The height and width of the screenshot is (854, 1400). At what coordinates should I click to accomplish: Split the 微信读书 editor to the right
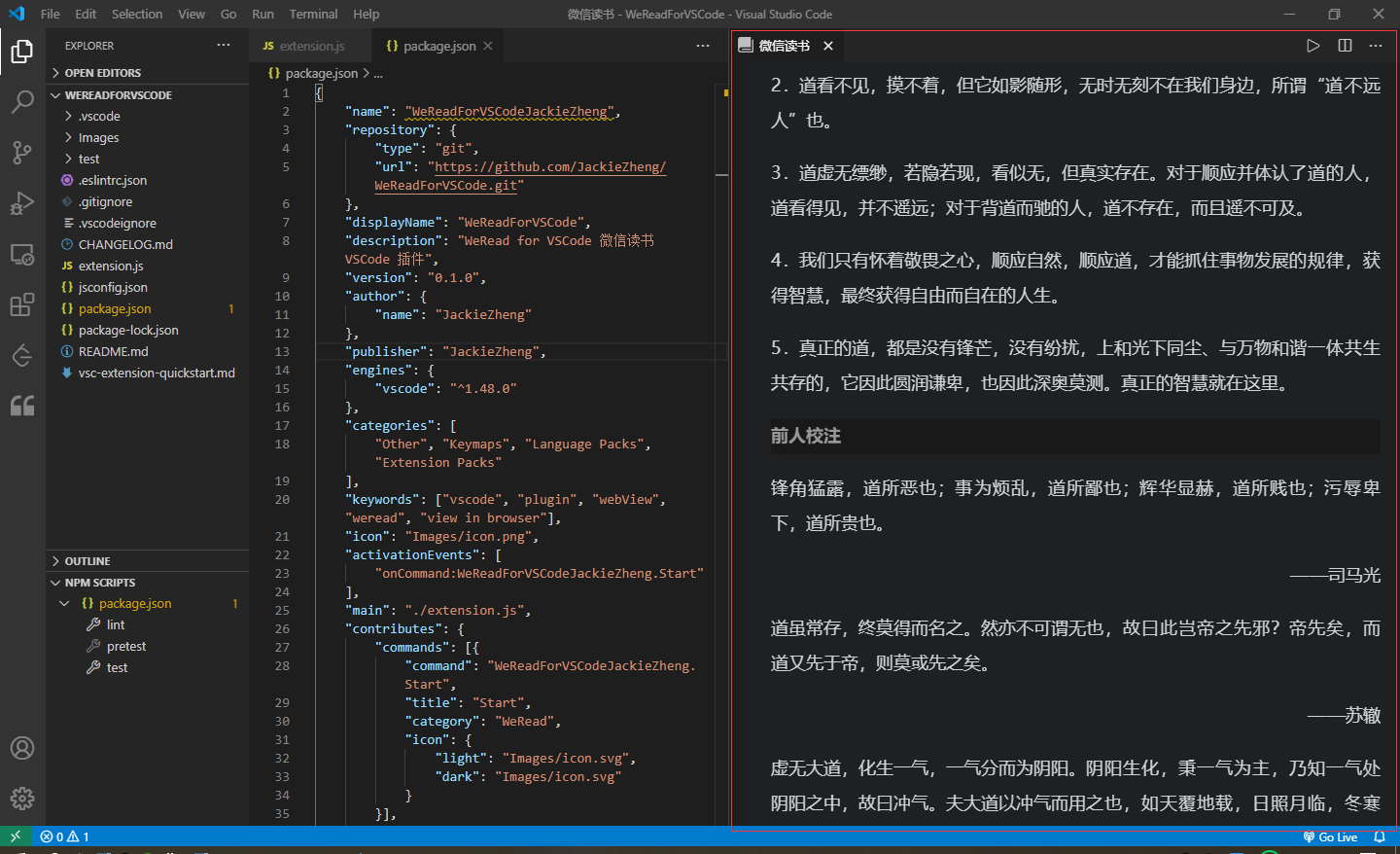click(1345, 46)
